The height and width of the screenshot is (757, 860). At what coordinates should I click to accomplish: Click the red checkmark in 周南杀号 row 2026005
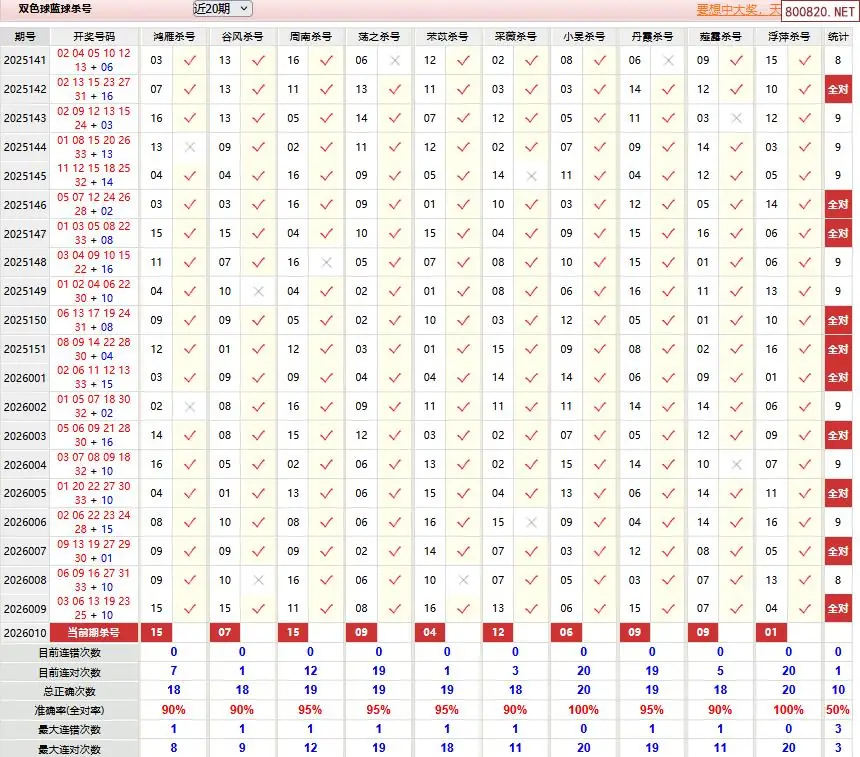[326, 493]
